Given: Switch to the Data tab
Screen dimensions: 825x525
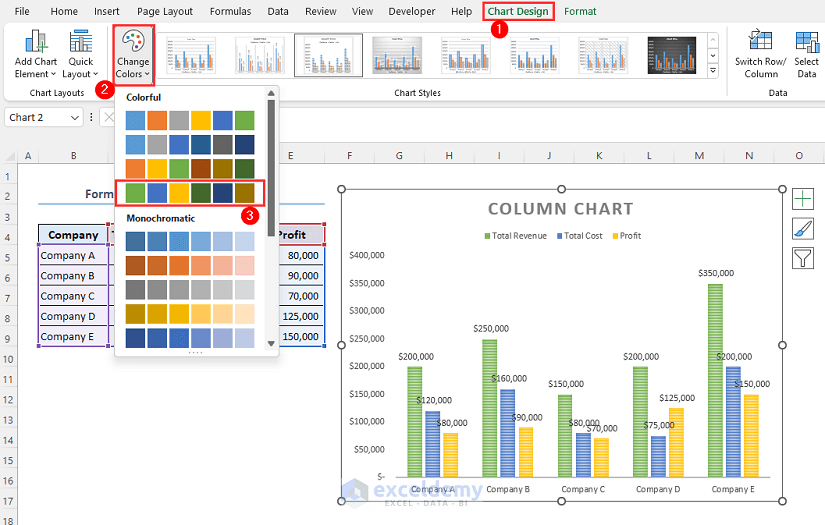Looking at the screenshot, I should pyautogui.click(x=278, y=11).
